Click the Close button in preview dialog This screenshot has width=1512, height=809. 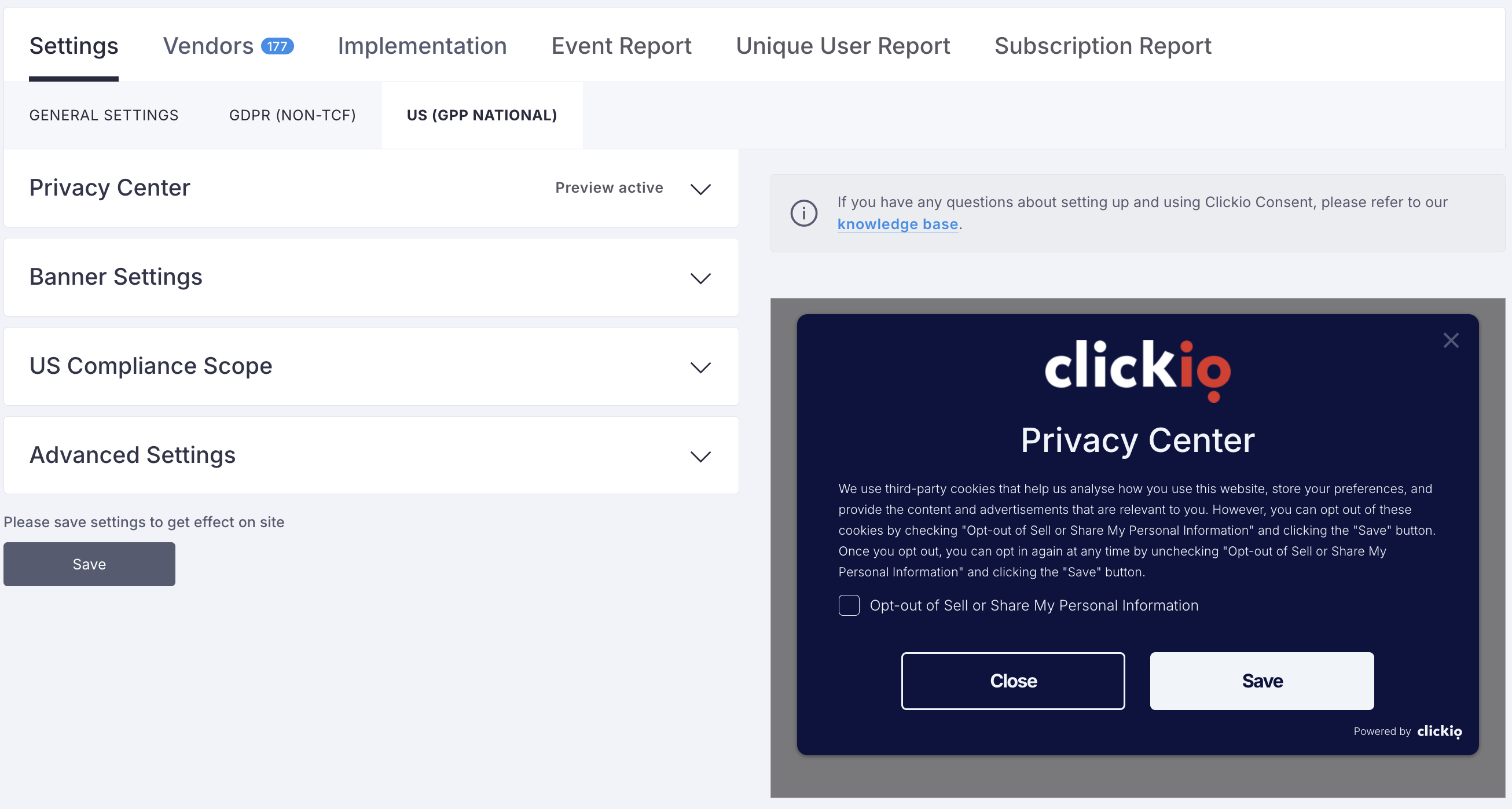(1013, 681)
